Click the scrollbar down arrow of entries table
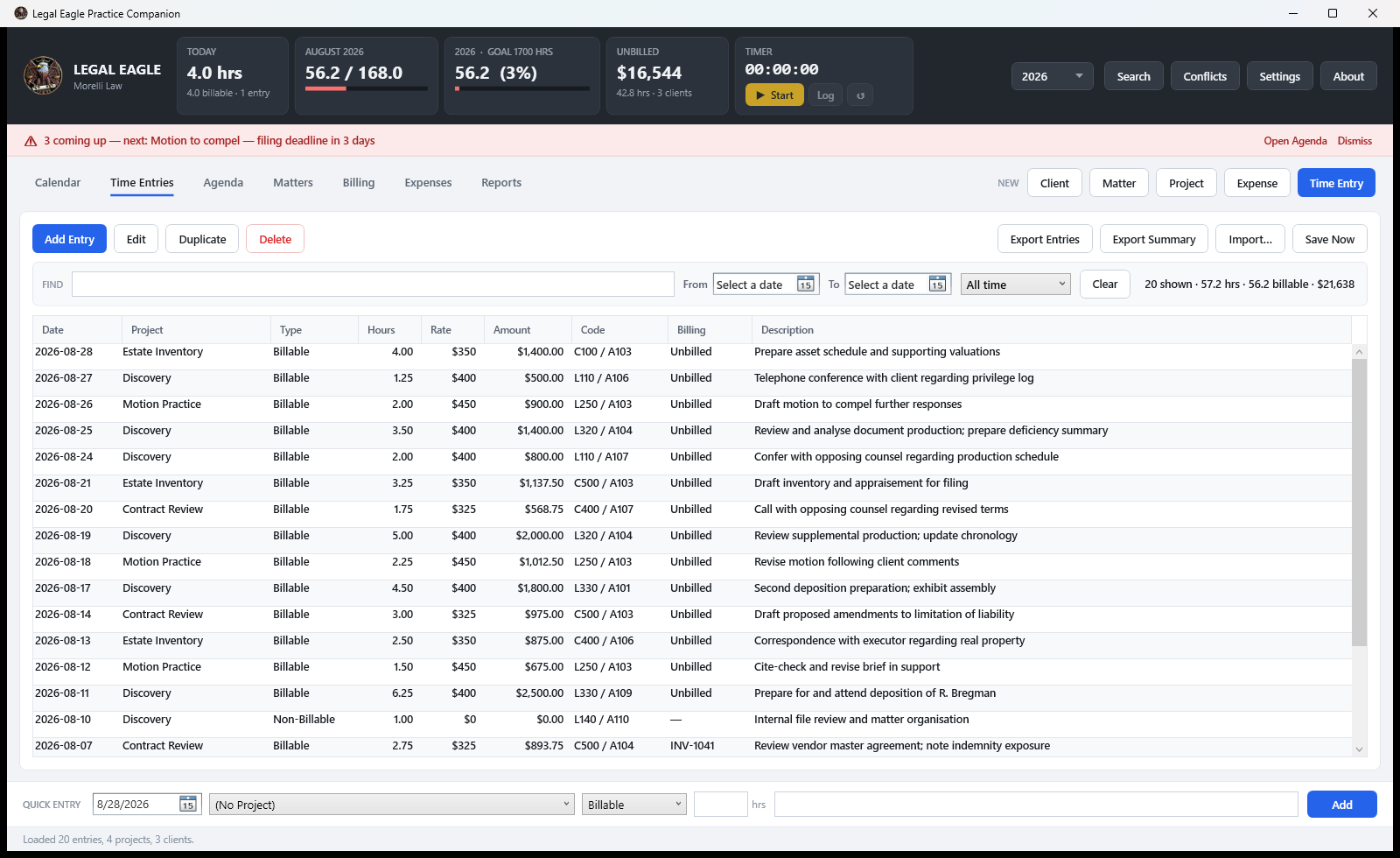Screen dimensions: 1400x858 pos(1359,749)
